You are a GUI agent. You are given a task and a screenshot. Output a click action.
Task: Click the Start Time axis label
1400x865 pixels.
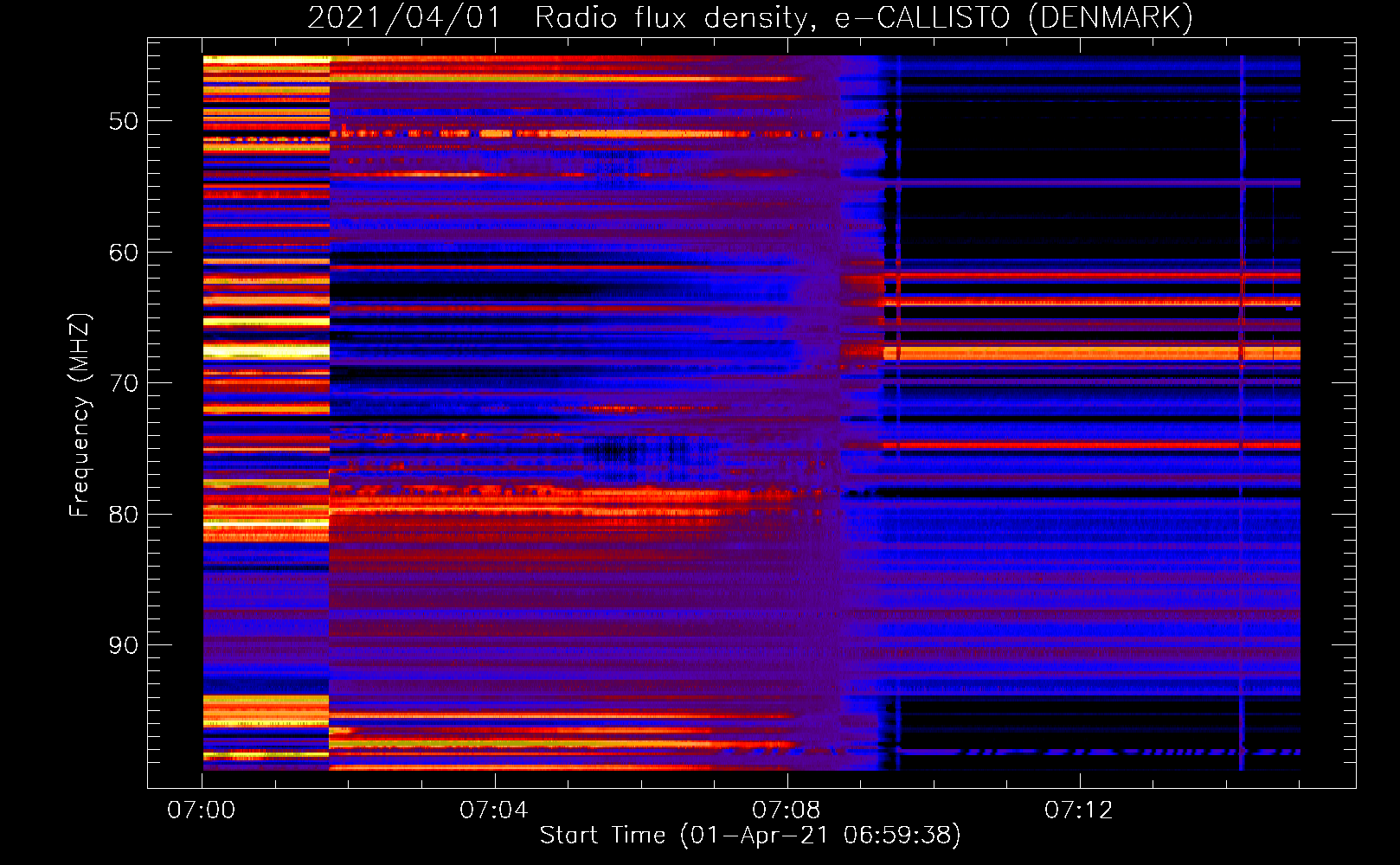click(751, 836)
